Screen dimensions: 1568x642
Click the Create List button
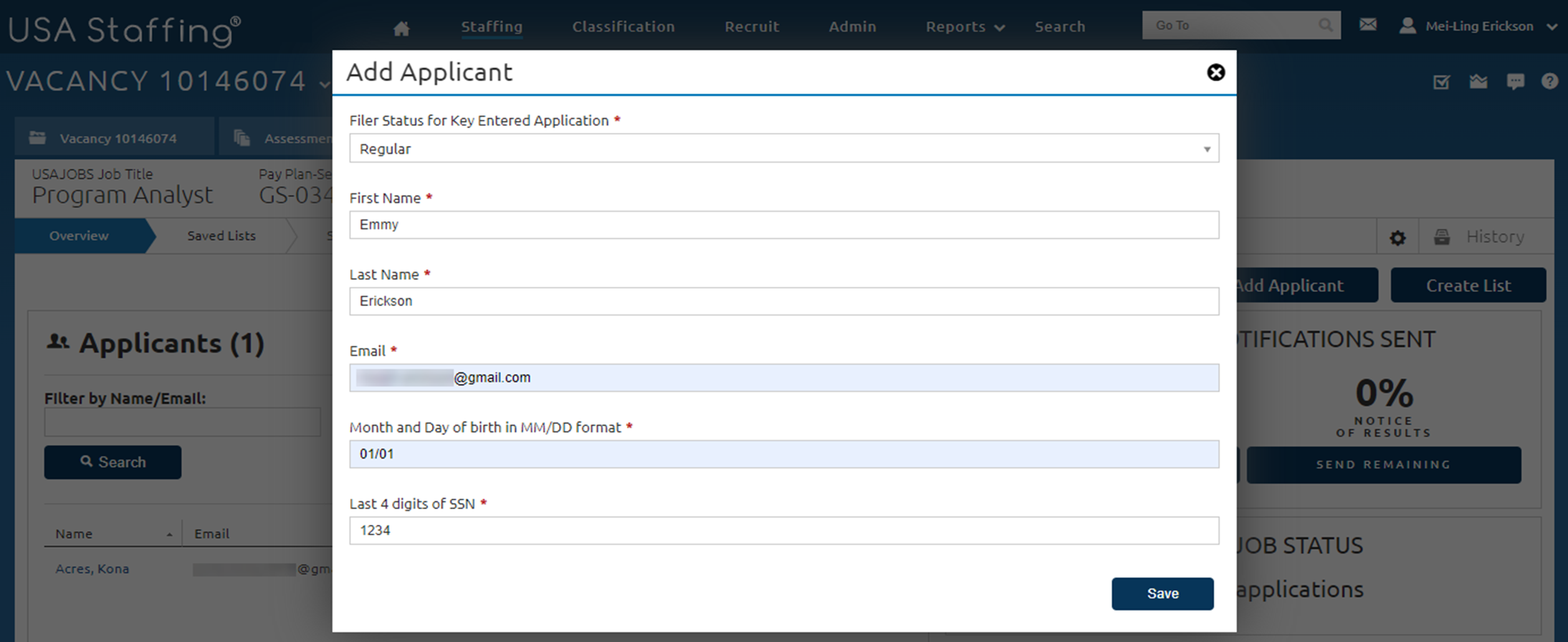click(x=1468, y=285)
